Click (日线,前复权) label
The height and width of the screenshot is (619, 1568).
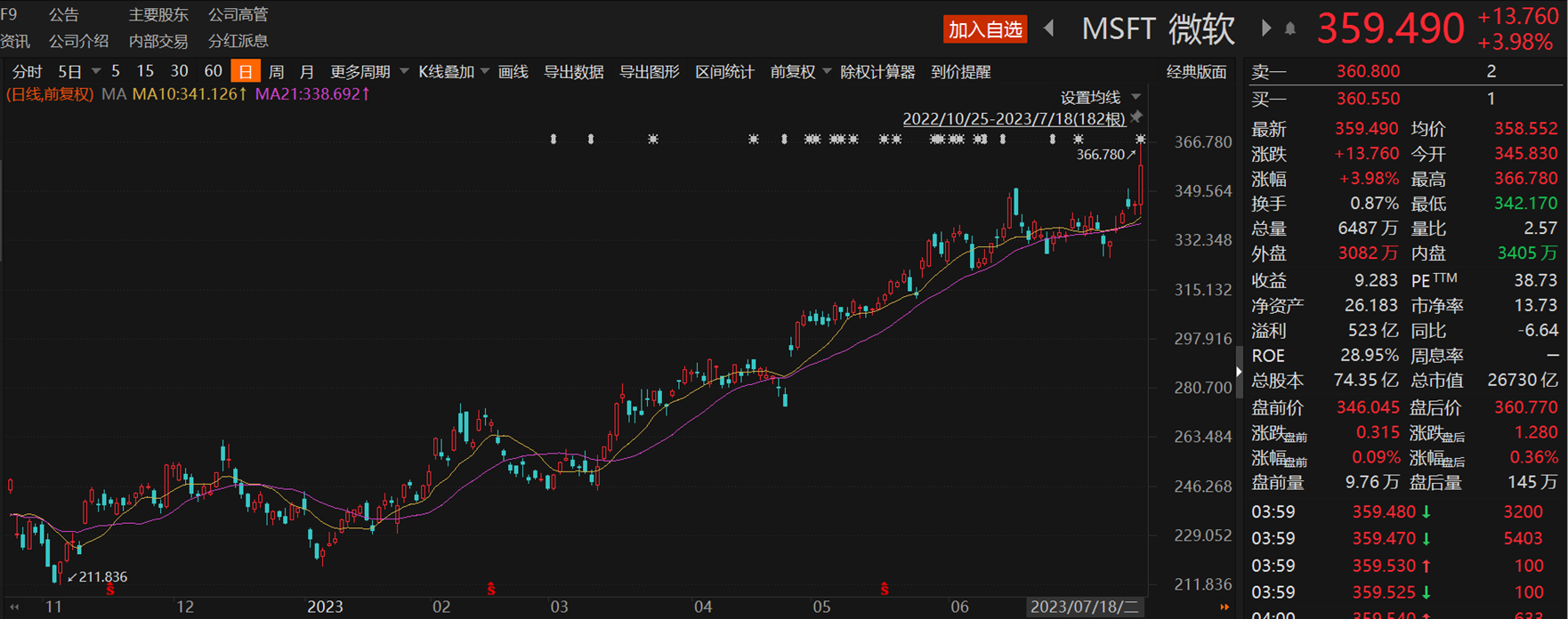point(50,93)
